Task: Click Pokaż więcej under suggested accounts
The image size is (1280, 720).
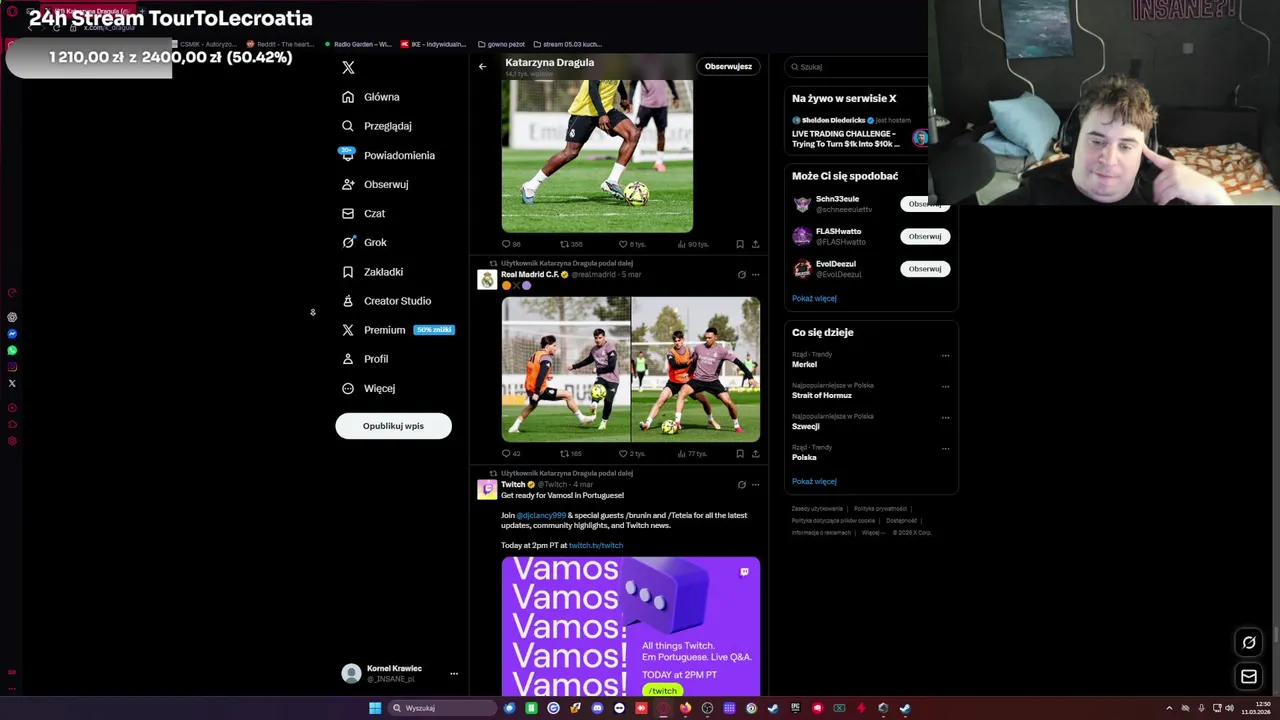Action: 814,298
